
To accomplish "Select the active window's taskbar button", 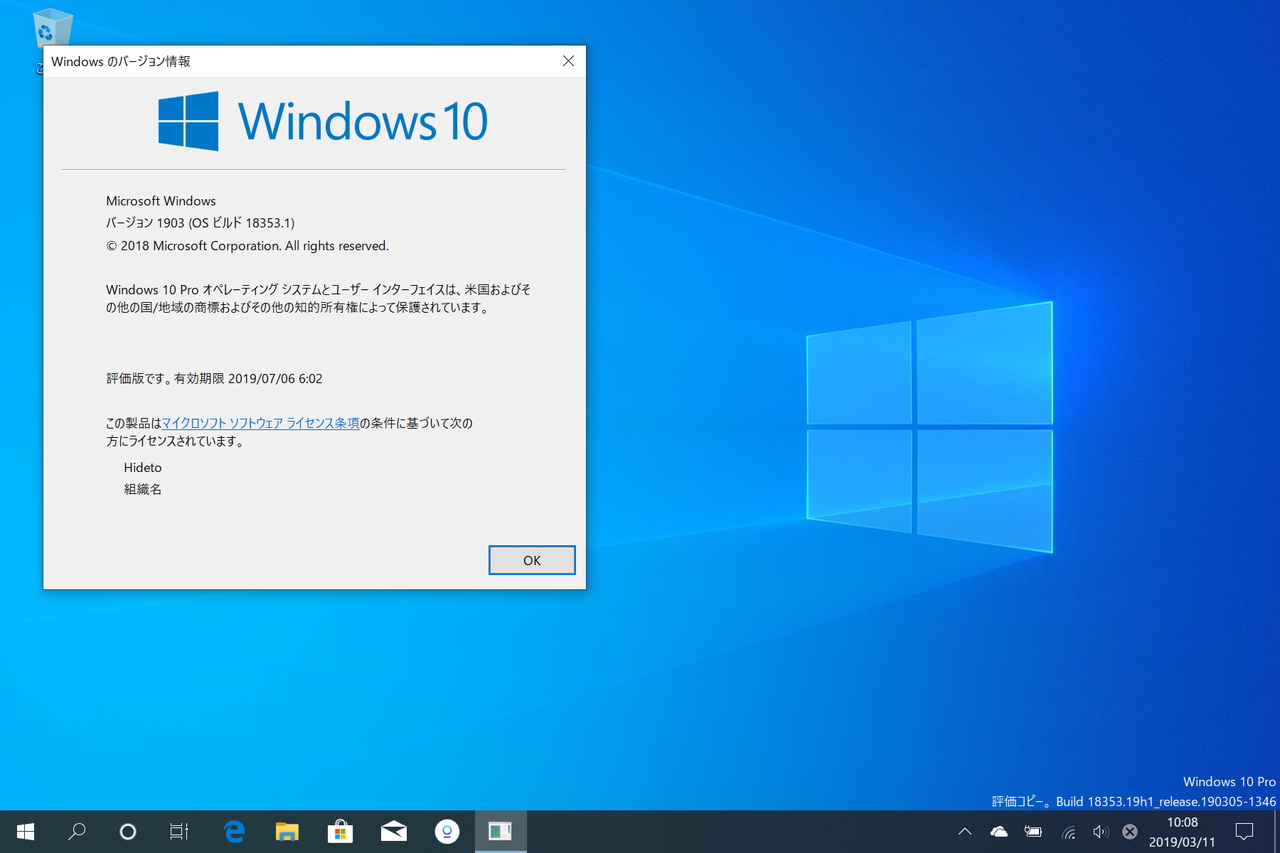I will 500,831.
